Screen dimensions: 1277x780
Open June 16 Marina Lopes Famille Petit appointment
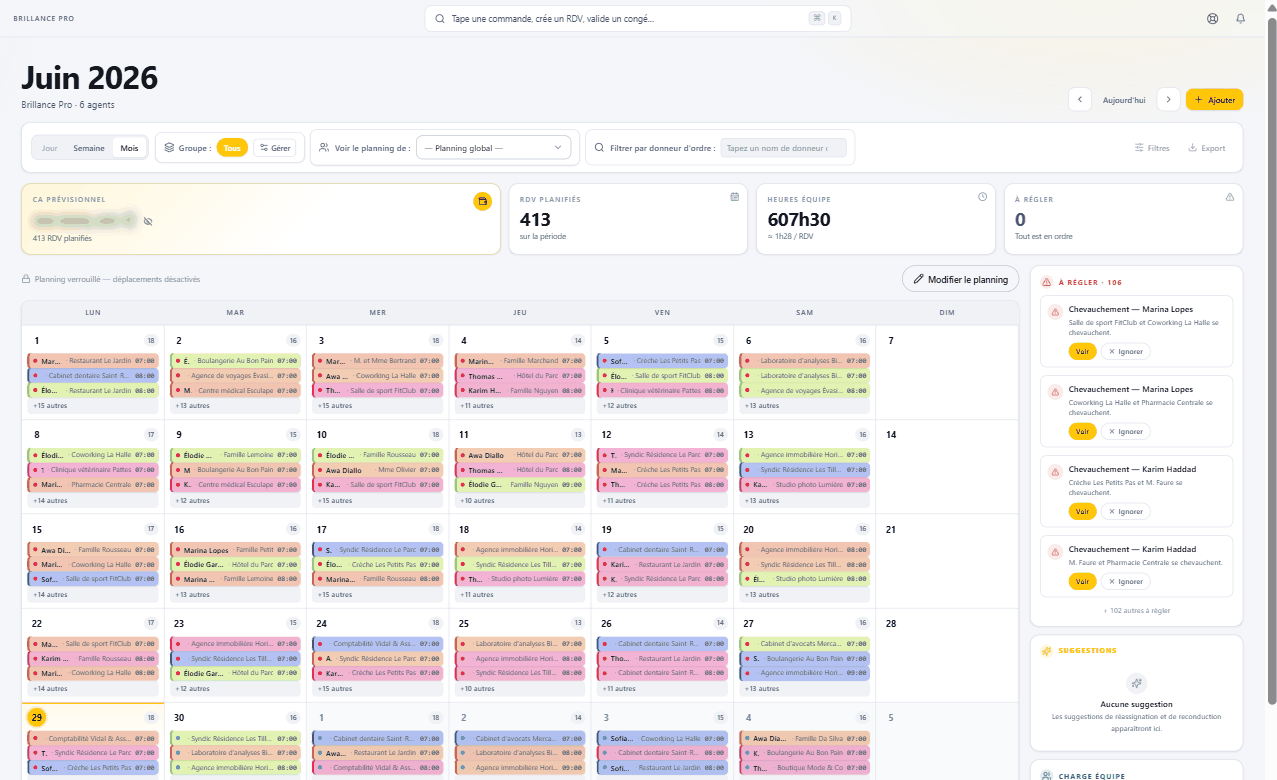pos(235,549)
